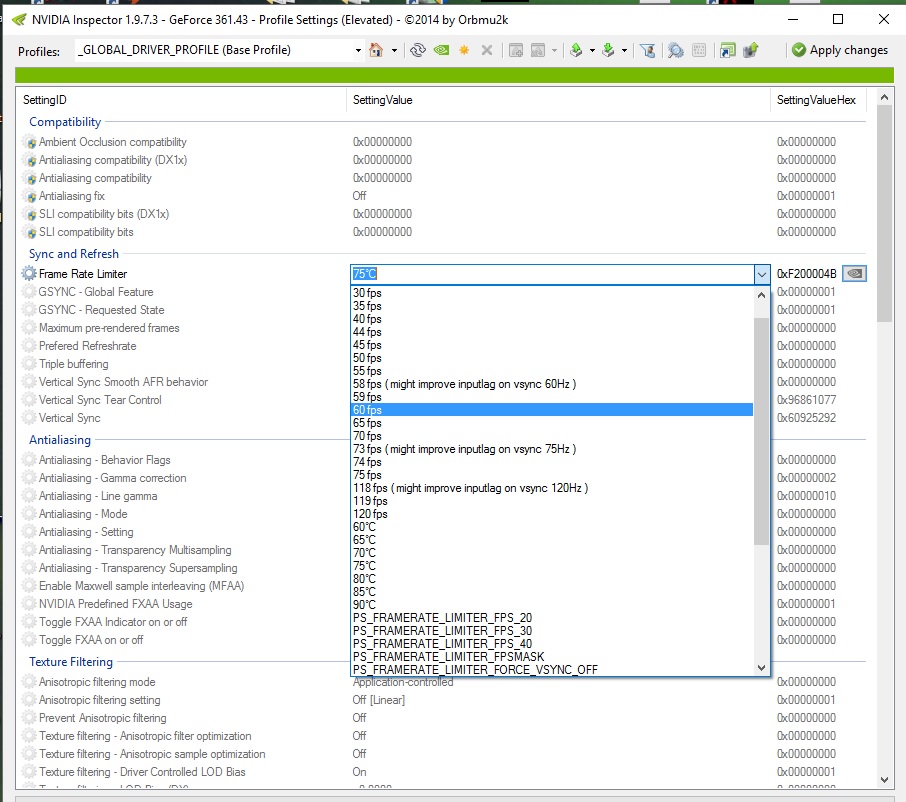This screenshot has width=906, height=802.
Task: Click the green NVIDIA restore defaults icon
Action: tap(441, 50)
